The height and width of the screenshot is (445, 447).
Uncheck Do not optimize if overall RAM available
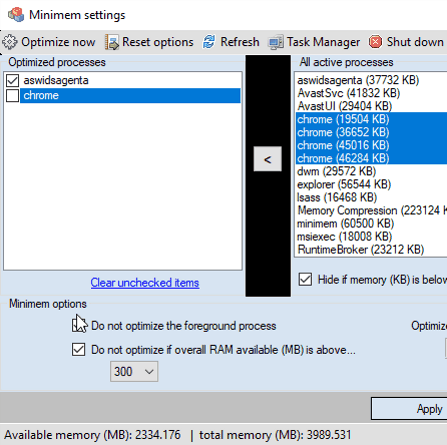pos(78,350)
